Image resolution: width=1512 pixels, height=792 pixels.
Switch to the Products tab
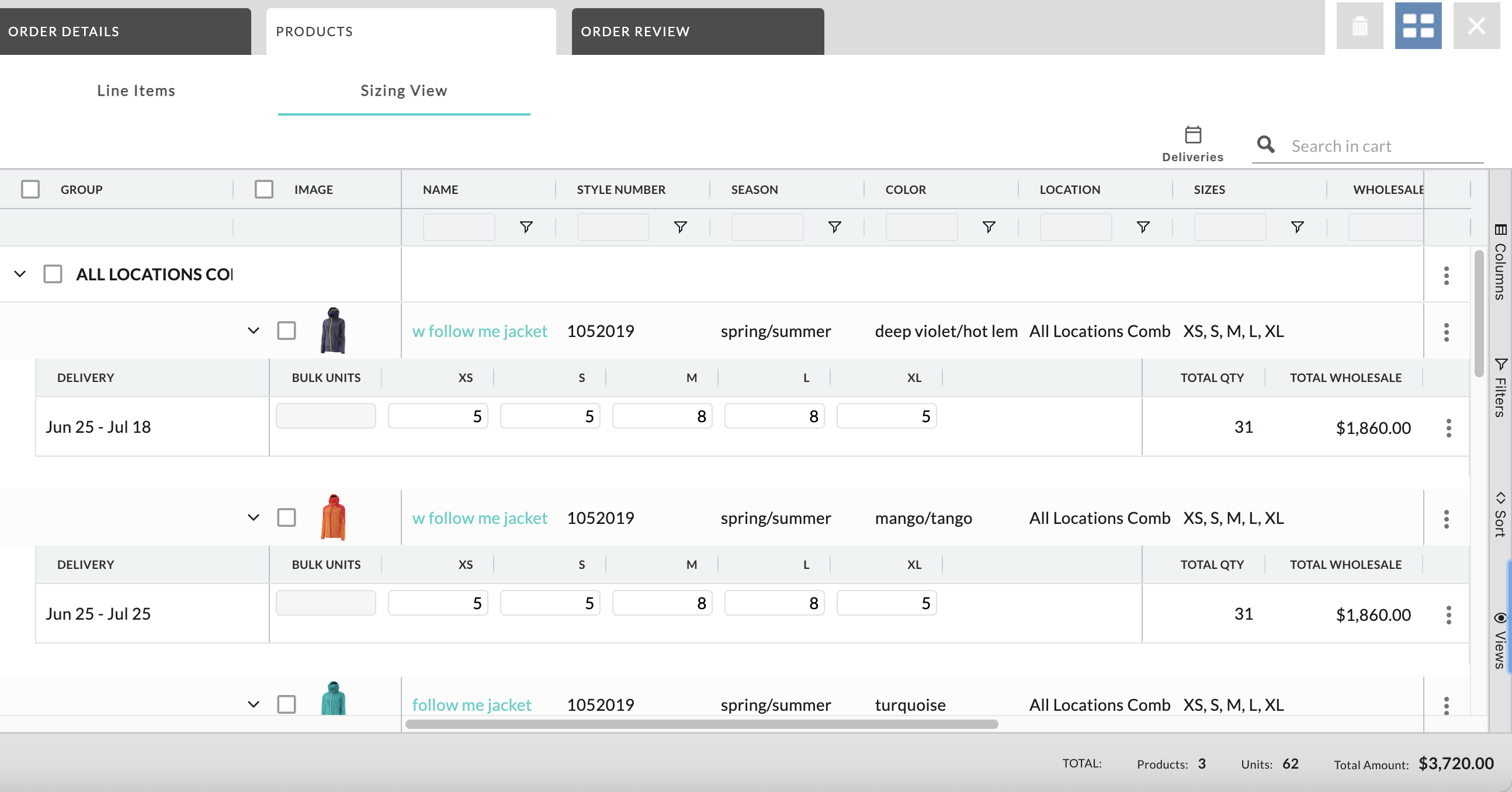coord(411,32)
